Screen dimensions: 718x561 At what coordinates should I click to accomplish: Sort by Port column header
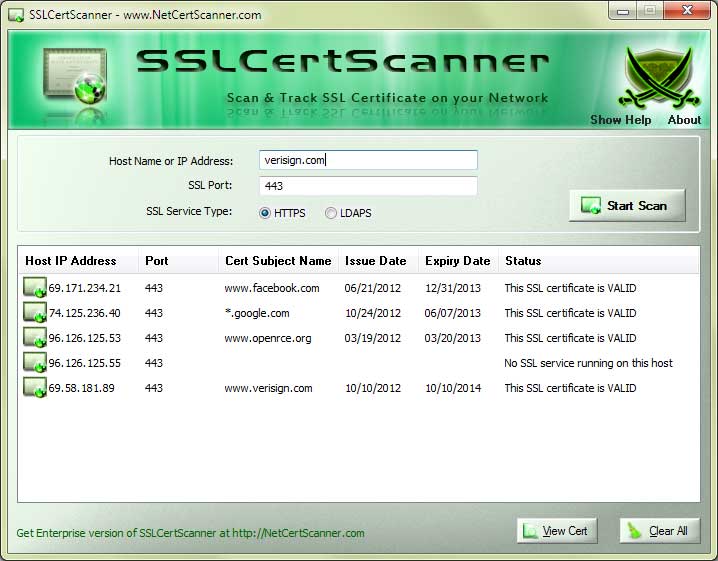[x=178, y=261]
